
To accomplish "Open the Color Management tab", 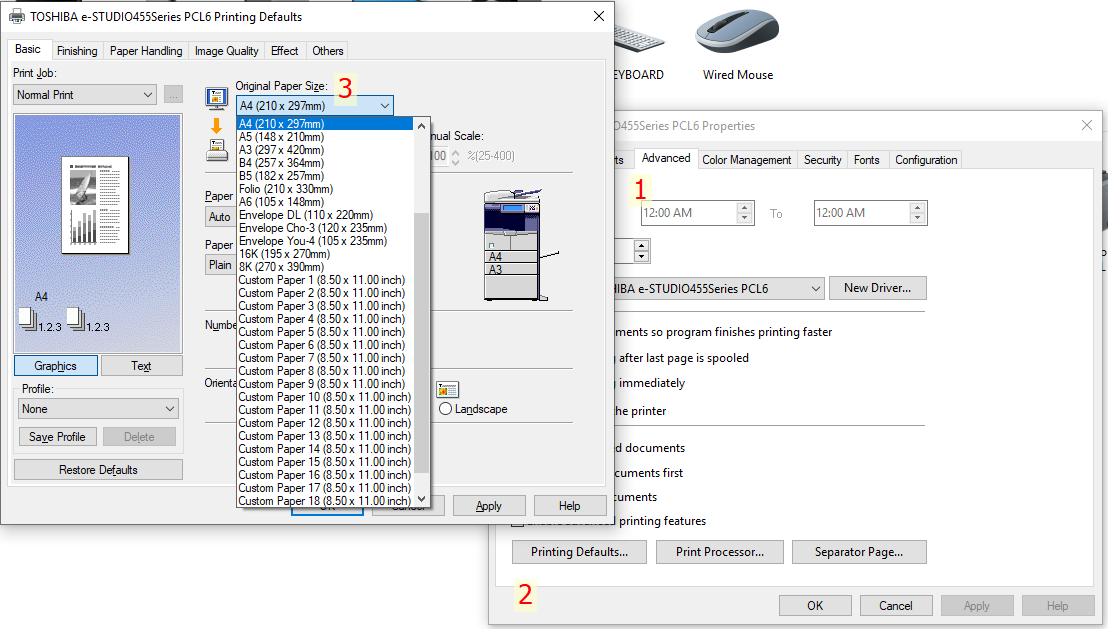I will click(x=746, y=160).
